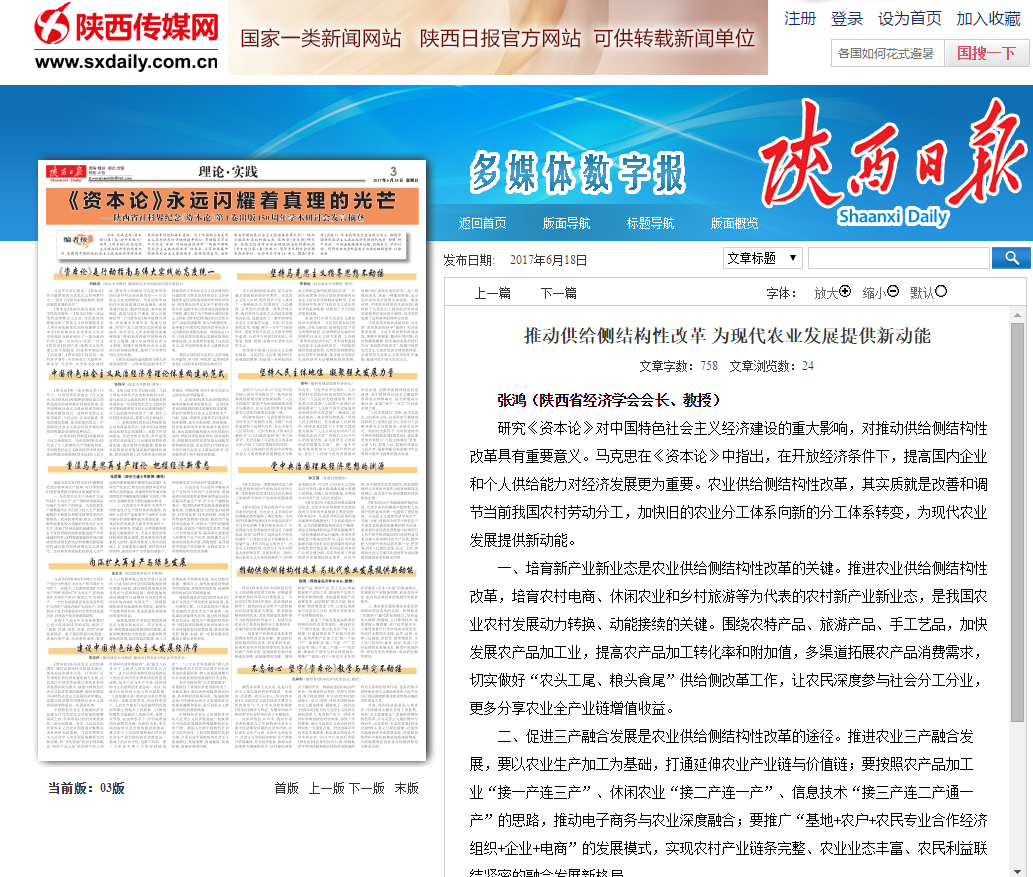The image size is (1033, 877).
Task: Click the enlarge font plus icon
Action: click(845, 292)
